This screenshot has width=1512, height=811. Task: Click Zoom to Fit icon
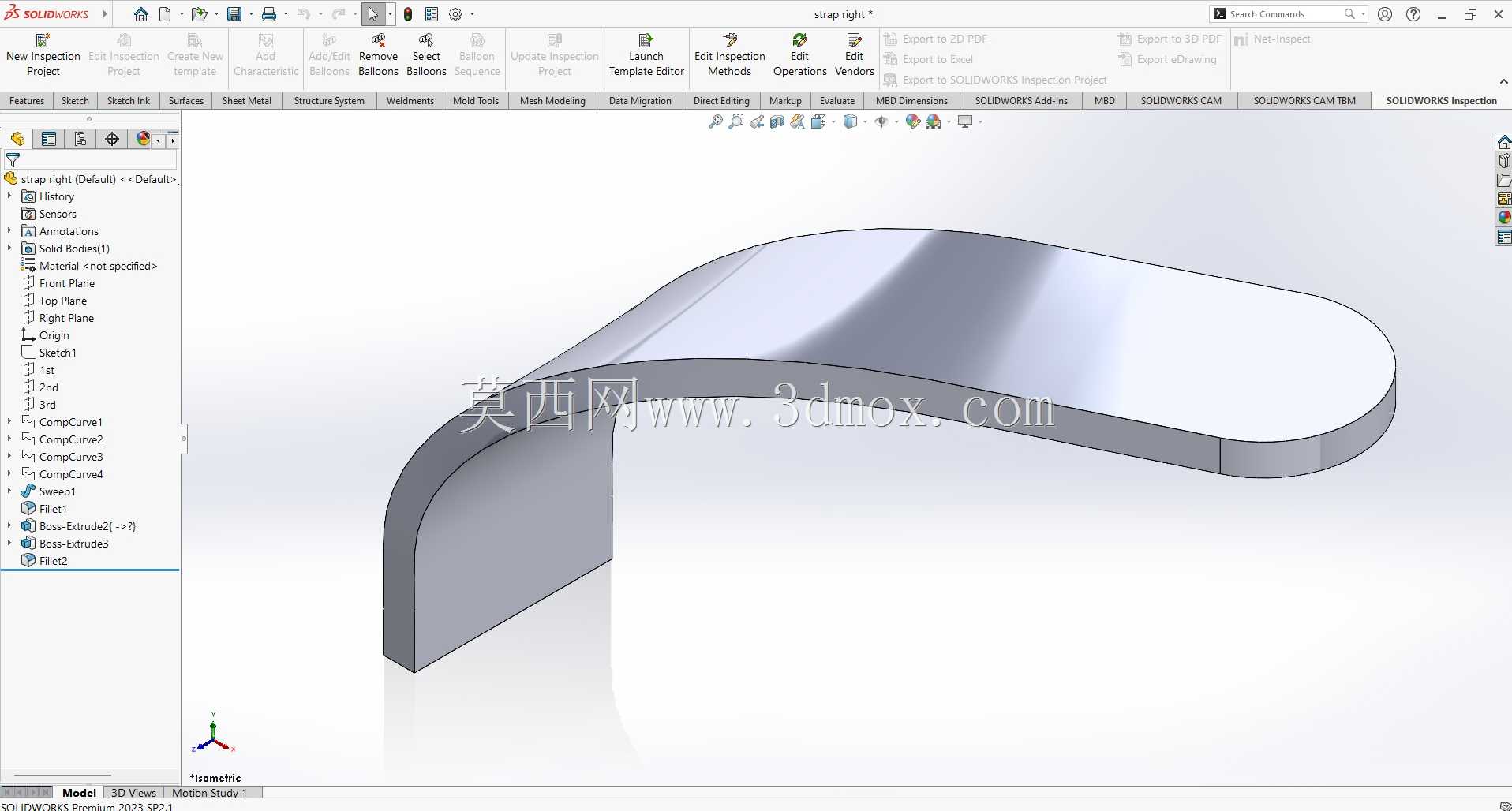716,121
